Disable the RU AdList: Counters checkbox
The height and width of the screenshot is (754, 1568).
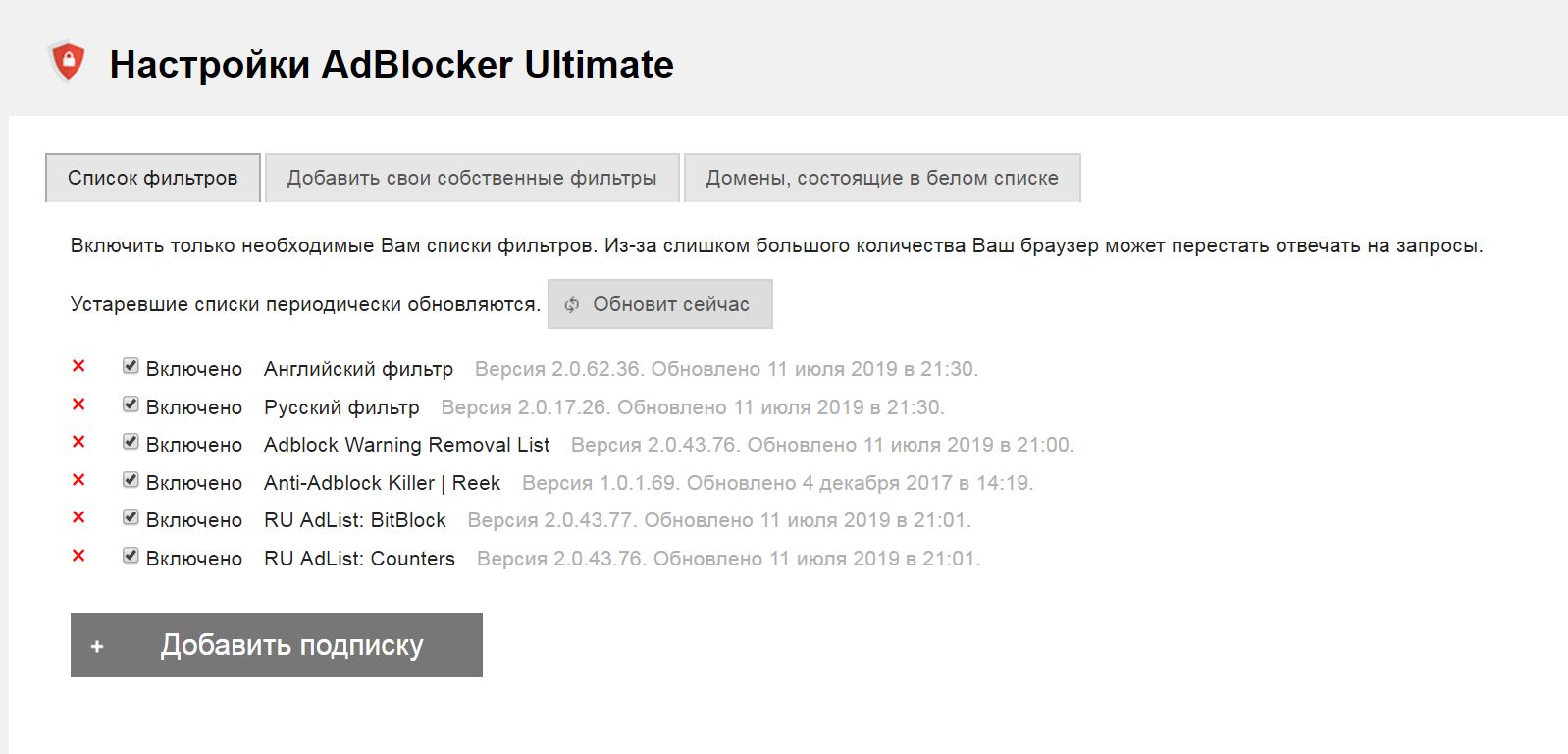[x=131, y=556]
